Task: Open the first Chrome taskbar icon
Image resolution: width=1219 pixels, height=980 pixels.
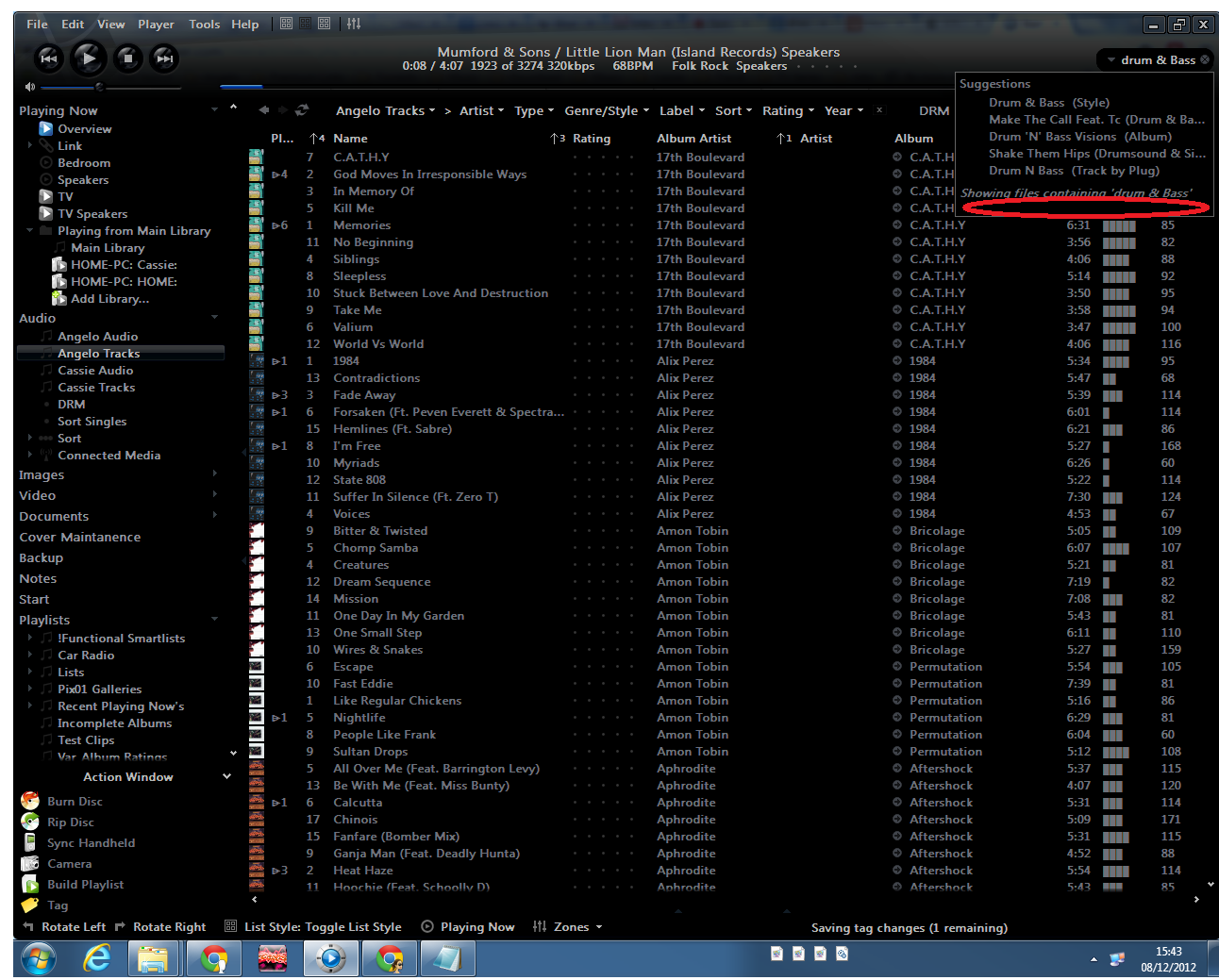Action: tap(215, 959)
